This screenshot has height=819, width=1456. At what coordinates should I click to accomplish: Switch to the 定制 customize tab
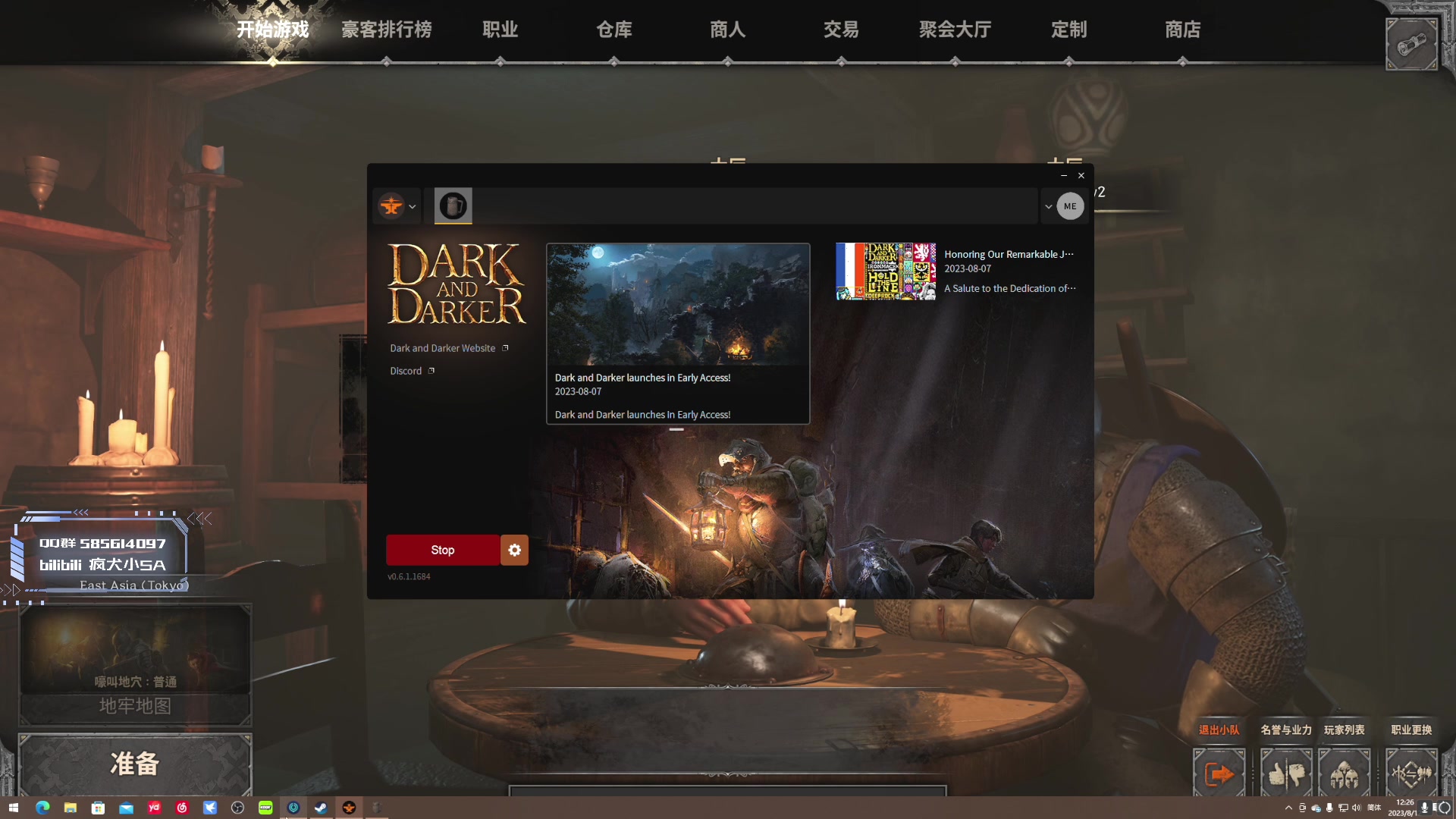click(1069, 30)
